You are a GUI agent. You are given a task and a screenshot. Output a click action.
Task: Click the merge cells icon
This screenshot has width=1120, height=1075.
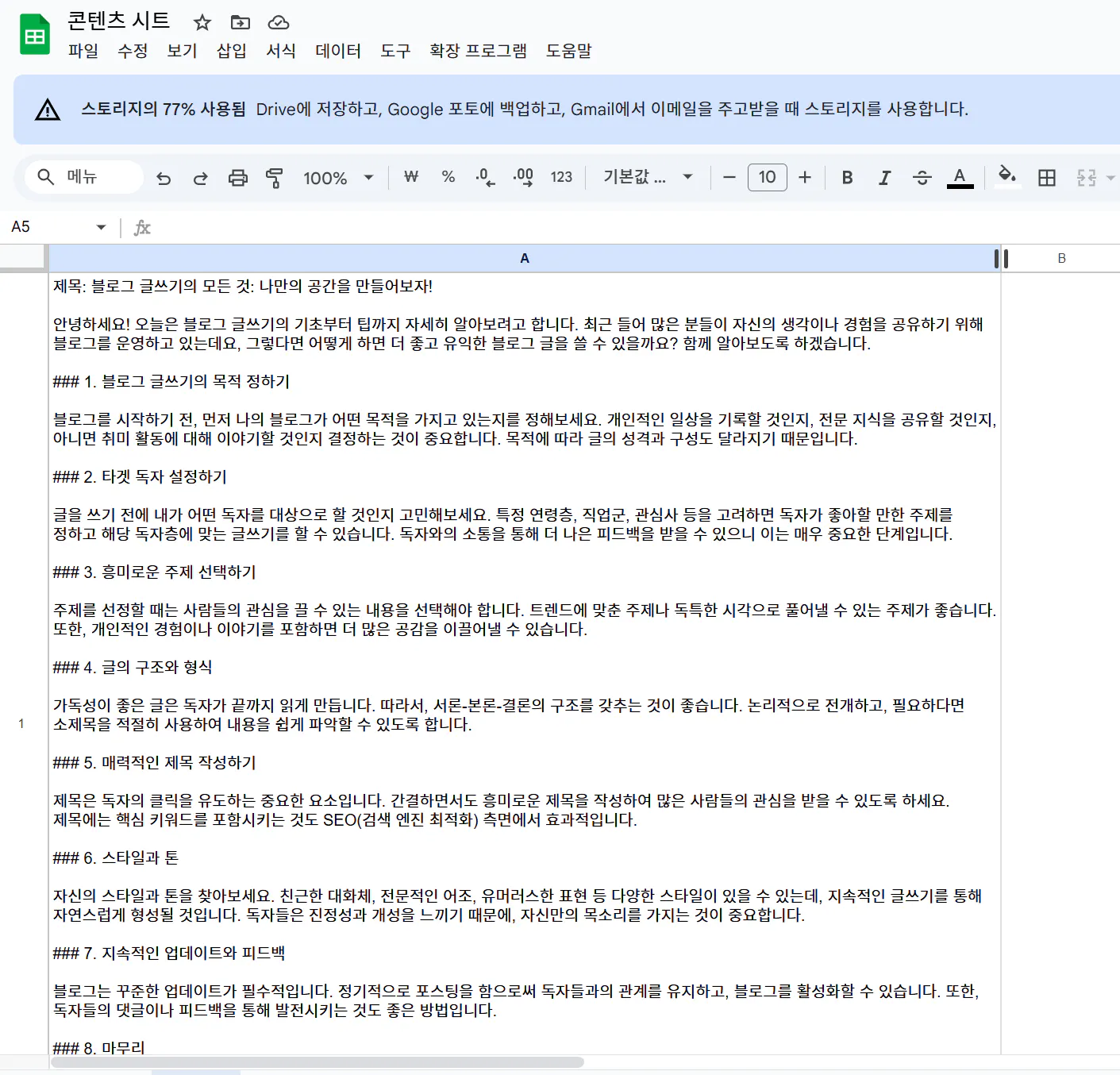[x=1087, y=178]
